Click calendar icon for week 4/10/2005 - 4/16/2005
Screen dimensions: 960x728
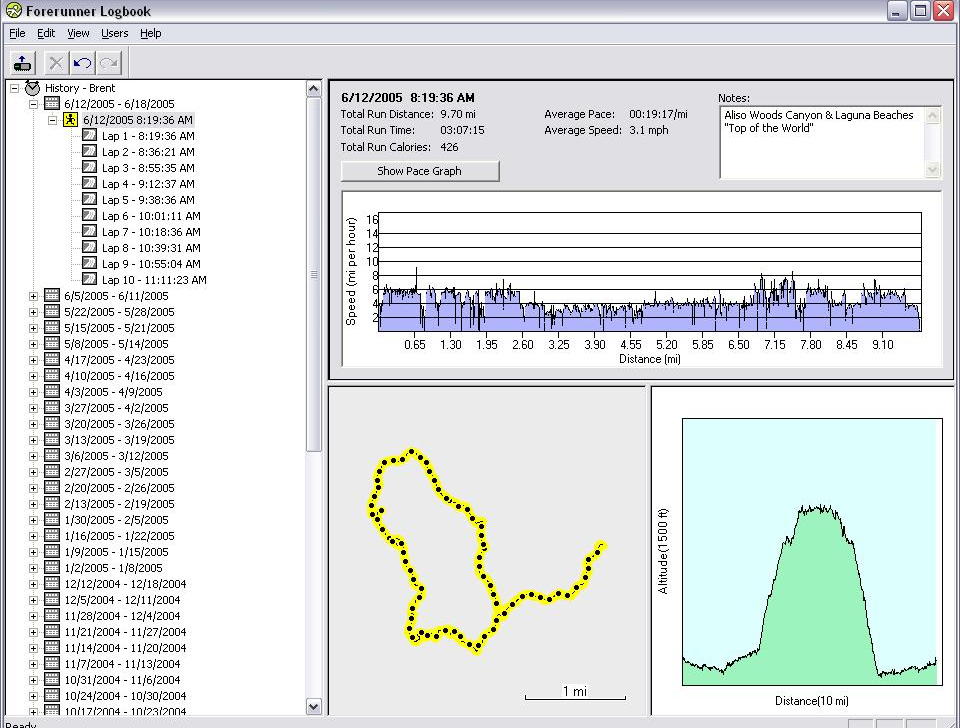pyautogui.click(x=52, y=375)
